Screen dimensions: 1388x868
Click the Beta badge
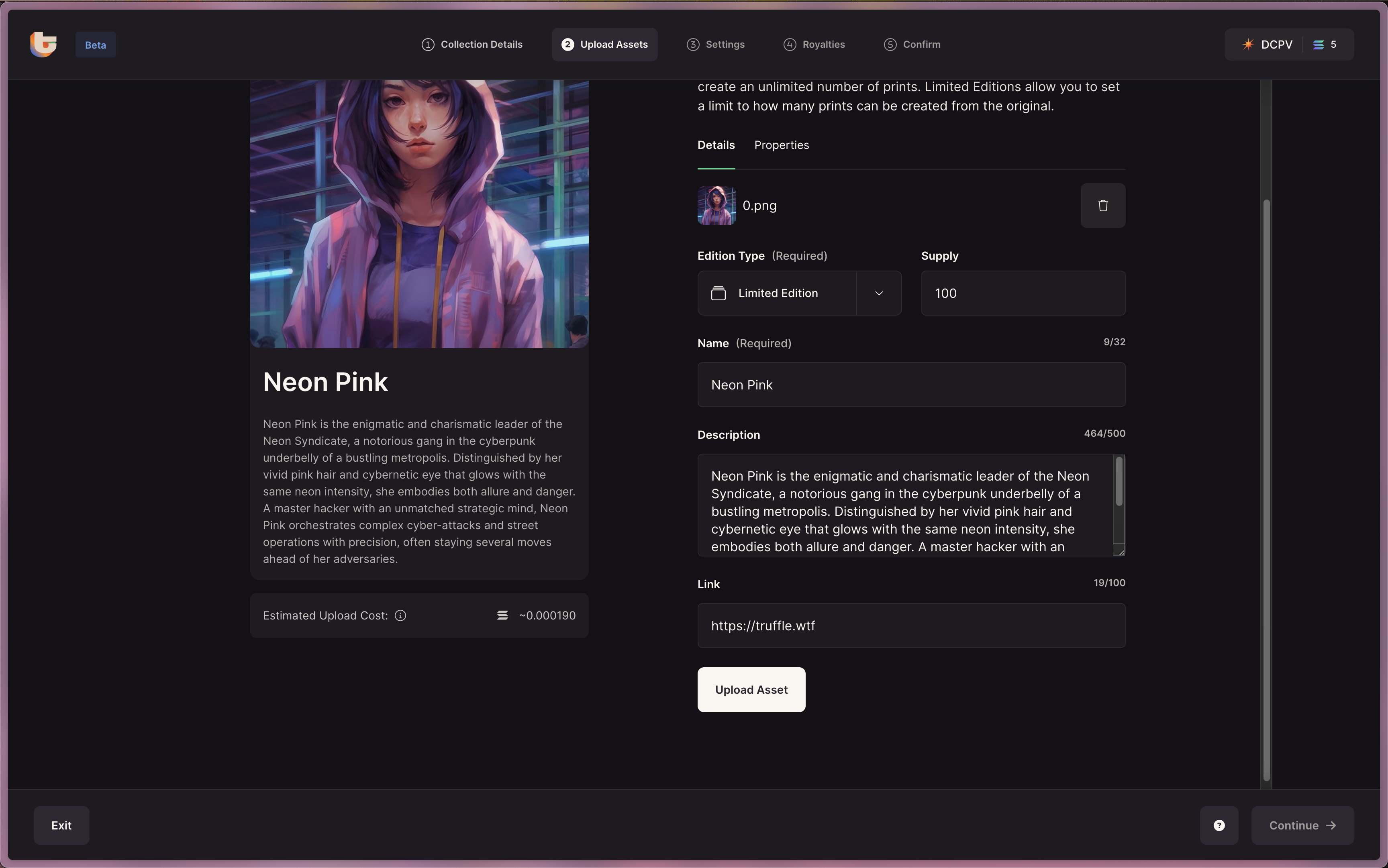click(95, 45)
